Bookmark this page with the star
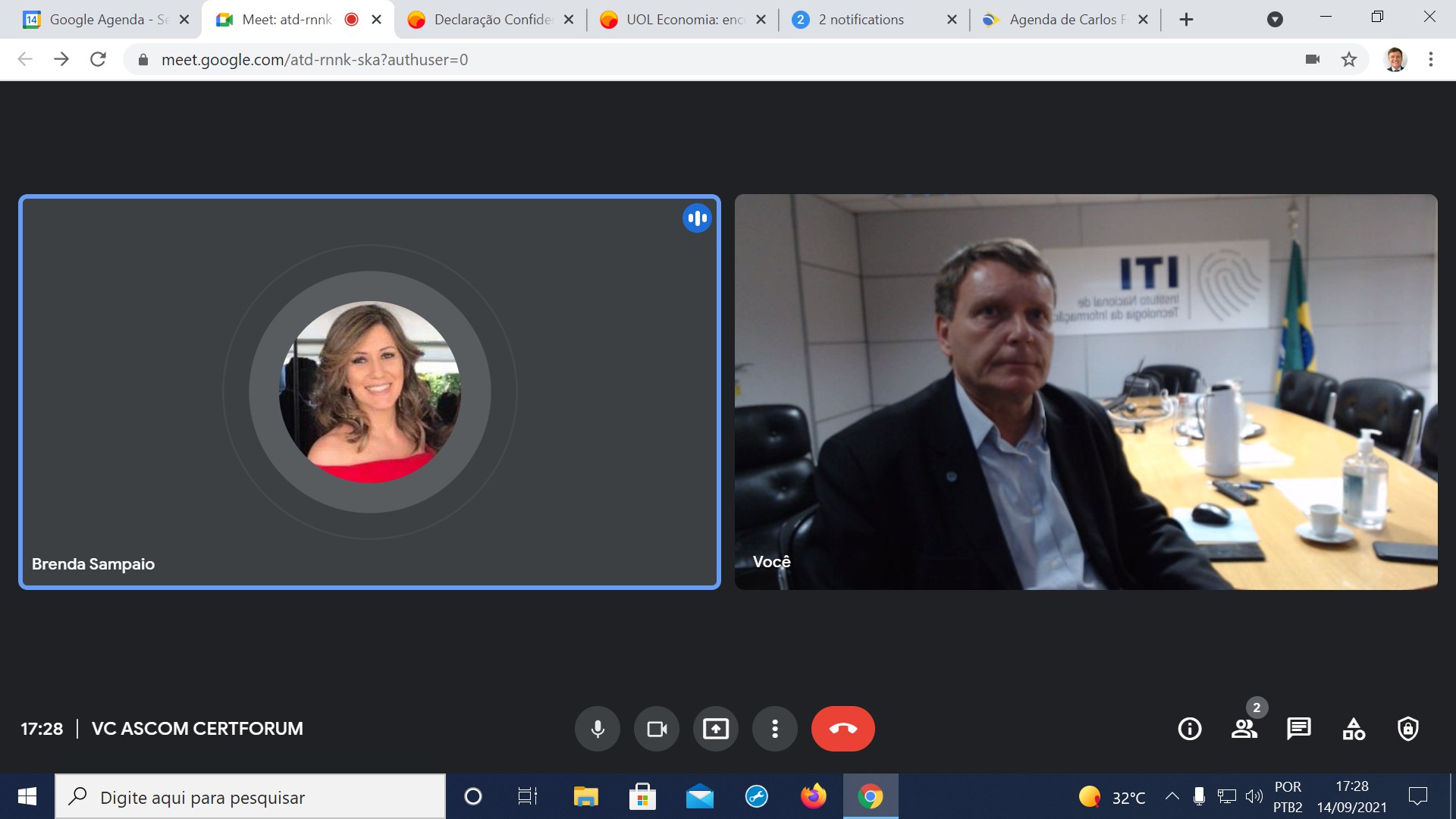Screen dimensions: 1456x819 [x=1349, y=58]
